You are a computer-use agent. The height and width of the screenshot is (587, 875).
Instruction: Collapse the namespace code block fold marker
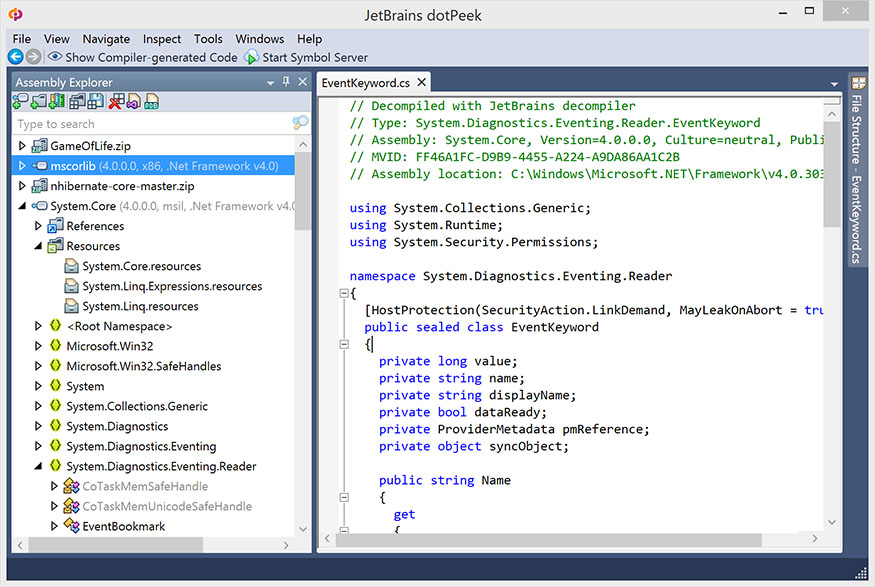coord(344,293)
